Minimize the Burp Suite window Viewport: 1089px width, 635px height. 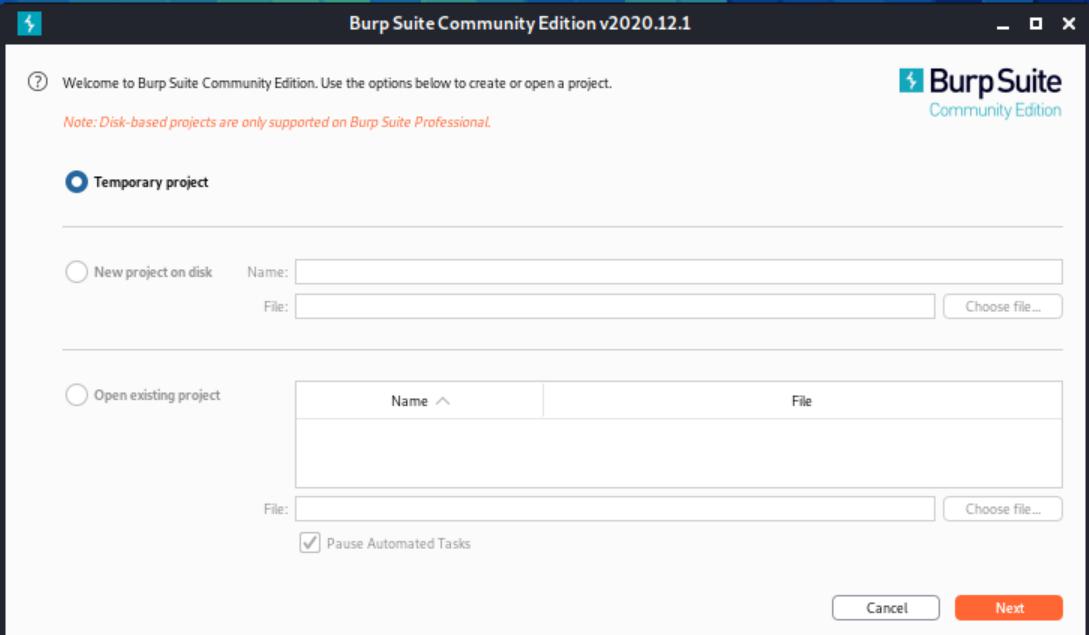pos(1003,24)
